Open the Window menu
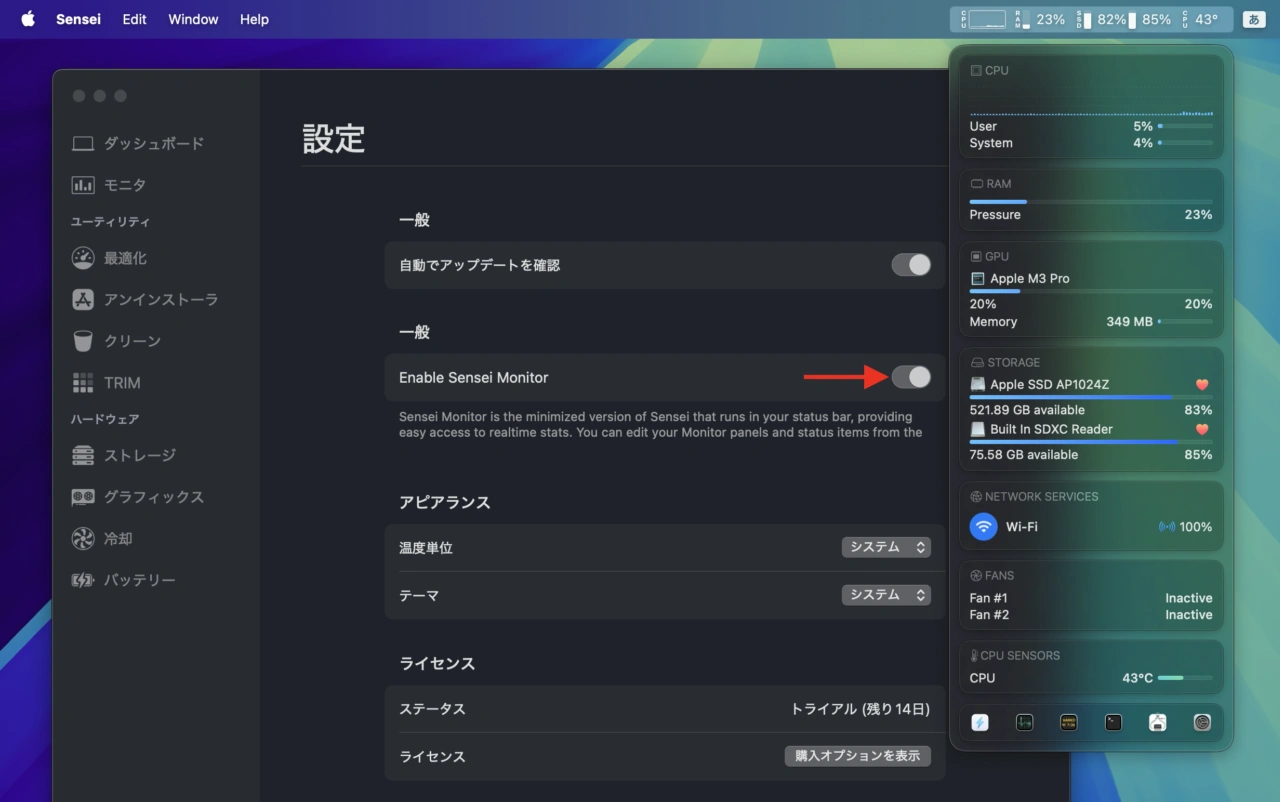The width and height of the screenshot is (1280, 802). 193,19
